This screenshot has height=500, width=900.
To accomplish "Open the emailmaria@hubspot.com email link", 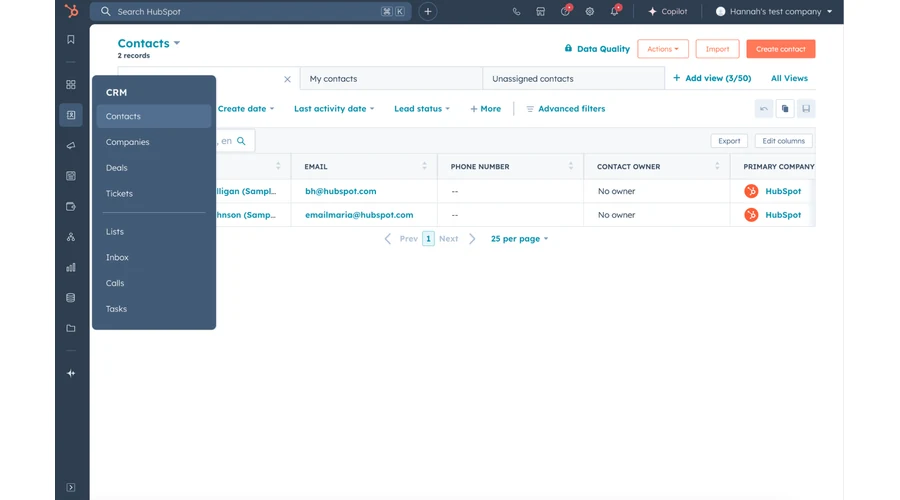I will click(359, 215).
